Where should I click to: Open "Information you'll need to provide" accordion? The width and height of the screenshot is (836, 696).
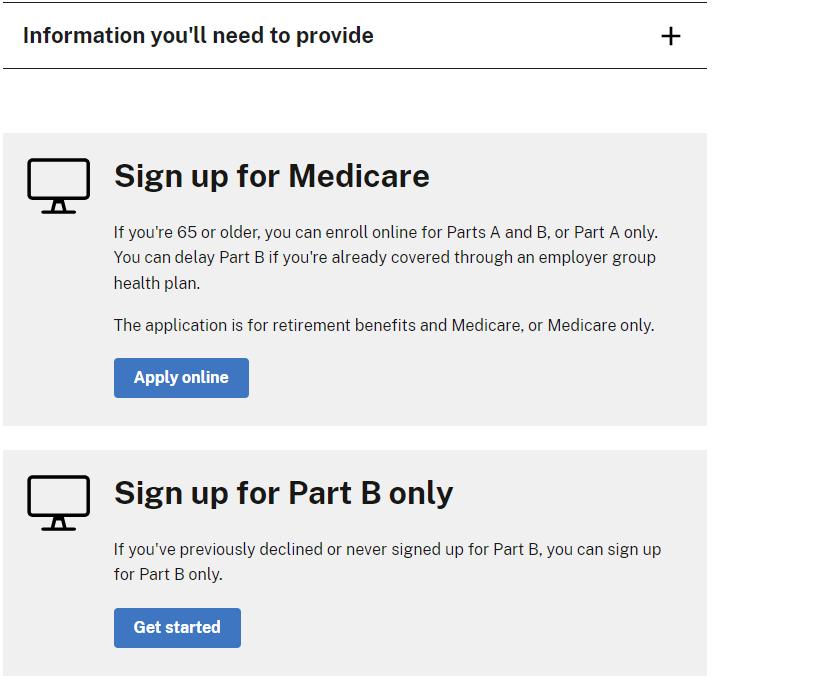[355, 36]
